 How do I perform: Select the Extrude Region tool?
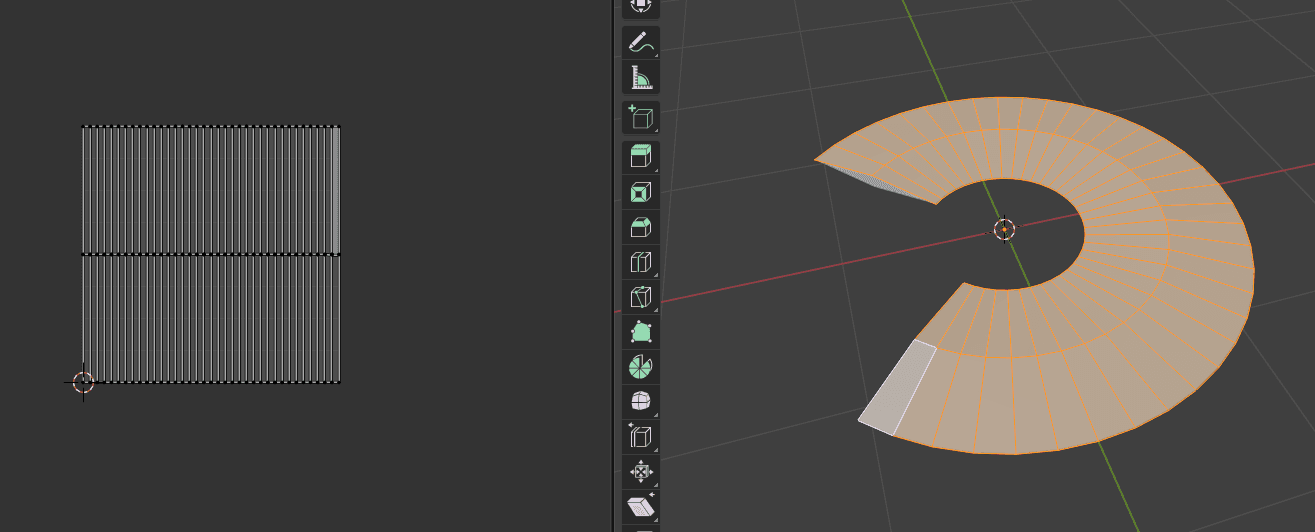[641, 156]
